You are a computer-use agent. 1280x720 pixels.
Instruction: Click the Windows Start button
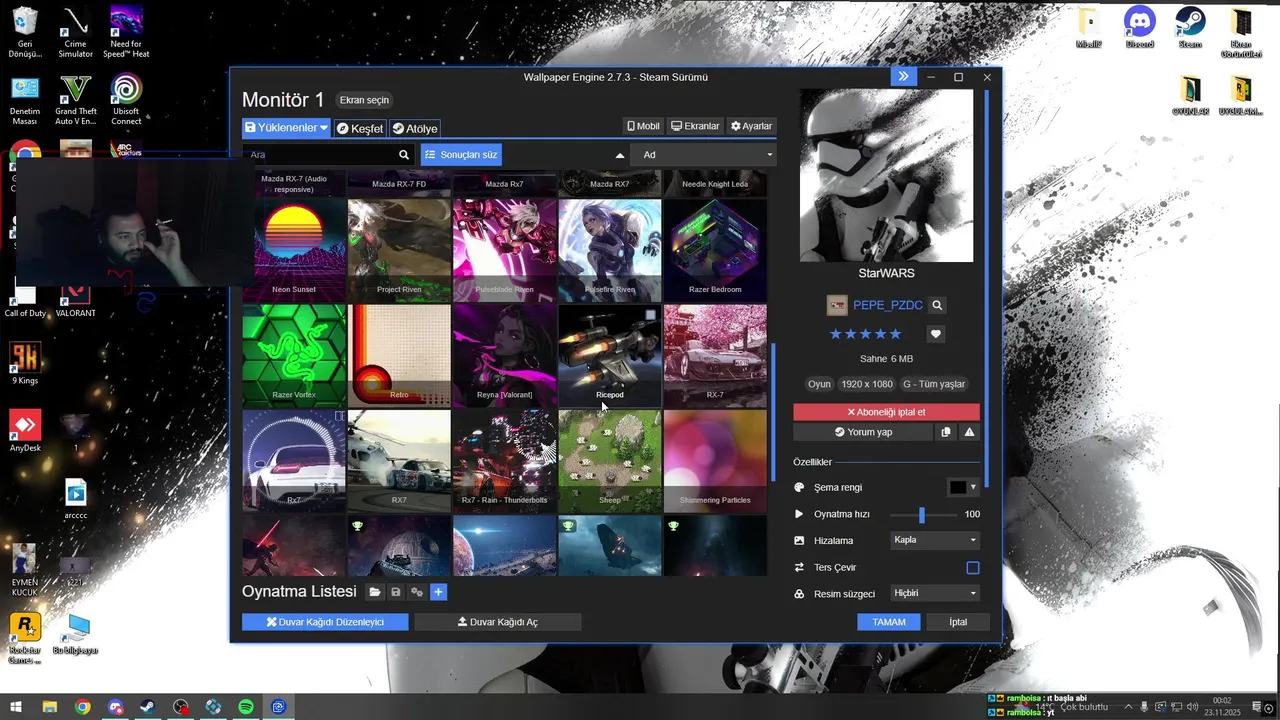click(x=16, y=707)
